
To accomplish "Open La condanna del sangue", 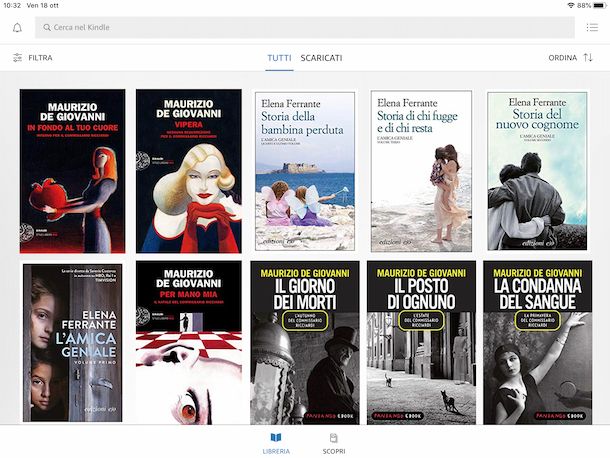I will pyautogui.click(x=538, y=343).
